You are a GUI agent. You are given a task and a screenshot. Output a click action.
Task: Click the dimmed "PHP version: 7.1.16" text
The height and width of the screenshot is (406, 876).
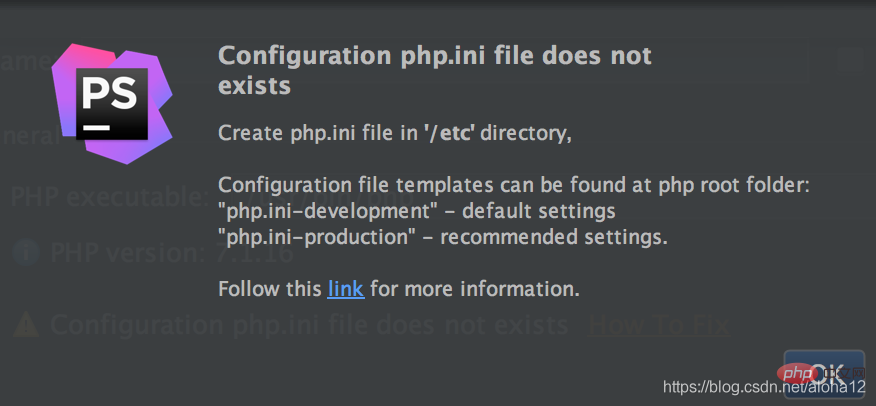click(172, 254)
